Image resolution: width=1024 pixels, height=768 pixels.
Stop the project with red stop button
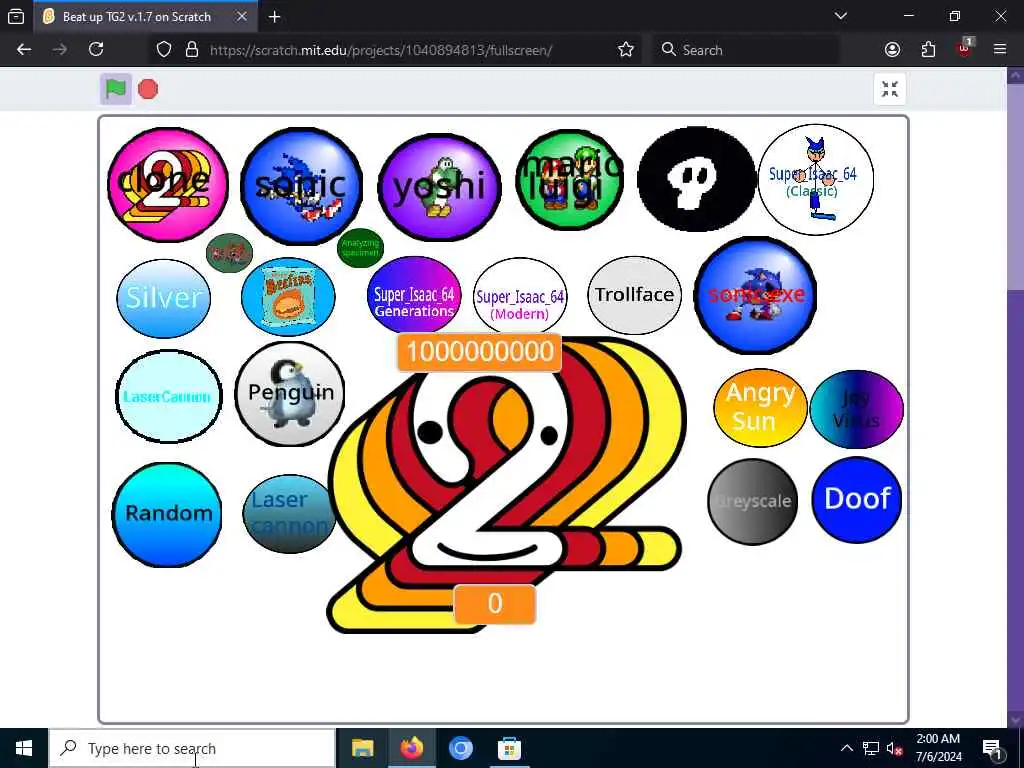(148, 89)
